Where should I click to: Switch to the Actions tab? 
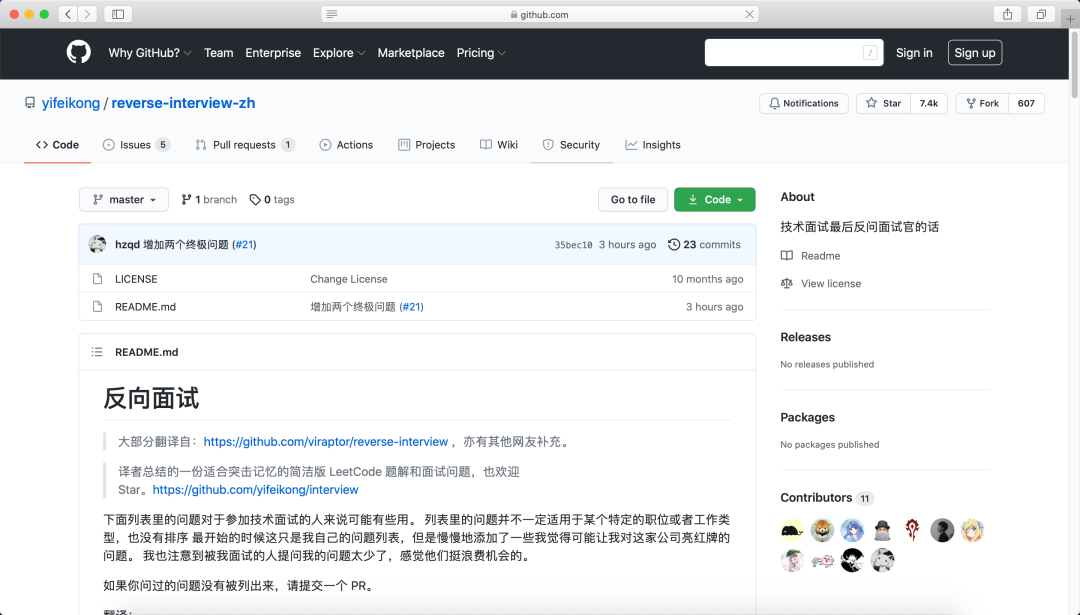tap(346, 145)
